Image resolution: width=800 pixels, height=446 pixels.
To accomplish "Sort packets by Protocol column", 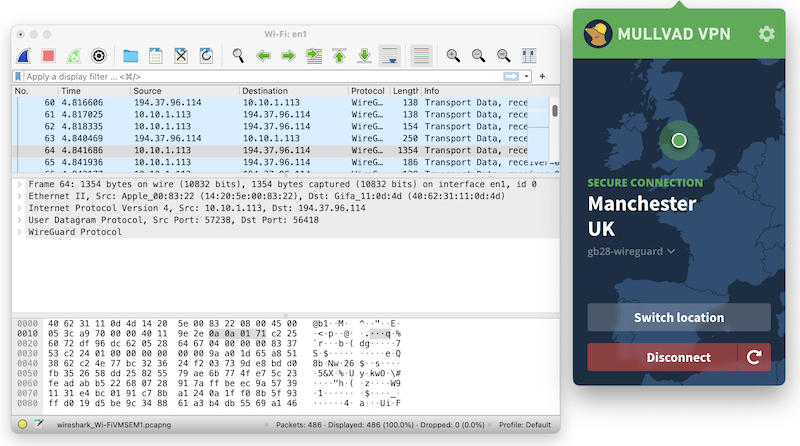I will [368, 91].
